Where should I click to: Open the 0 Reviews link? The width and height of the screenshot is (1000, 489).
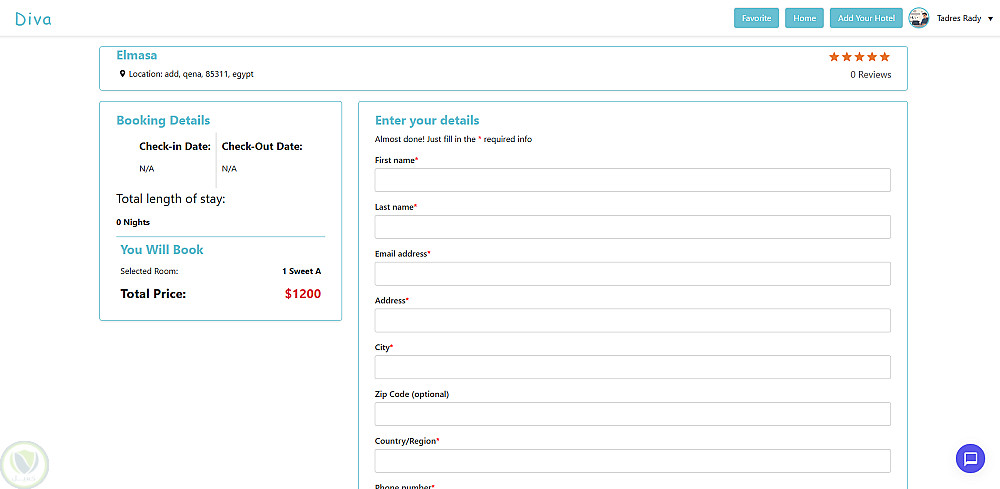tap(870, 75)
